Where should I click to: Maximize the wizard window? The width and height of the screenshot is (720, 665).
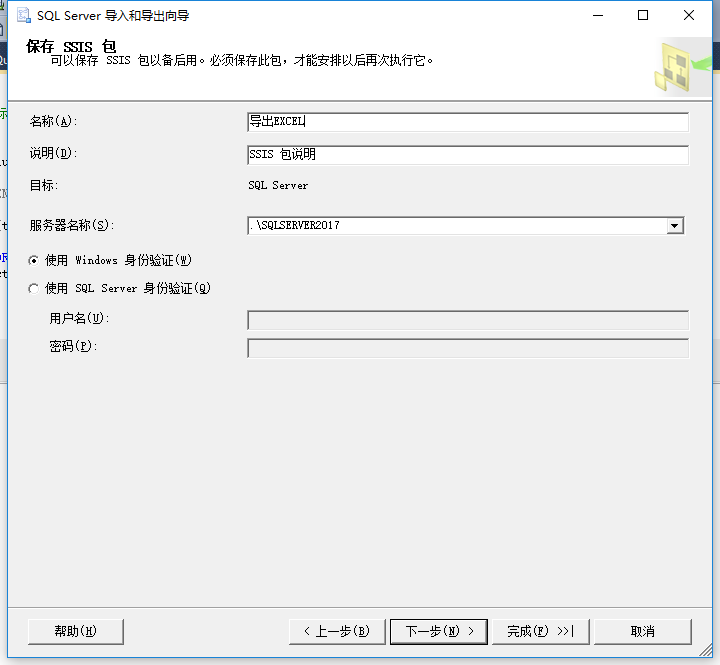coord(643,15)
